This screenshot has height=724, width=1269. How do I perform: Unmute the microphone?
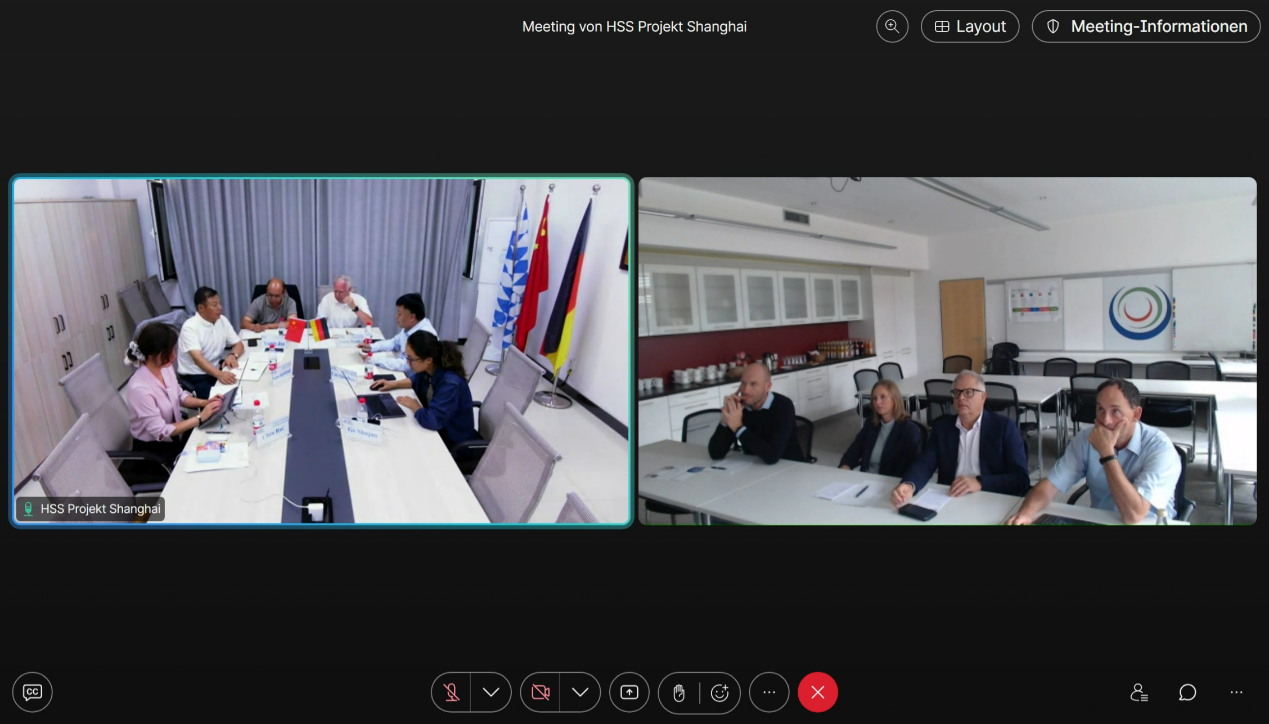click(x=452, y=692)
